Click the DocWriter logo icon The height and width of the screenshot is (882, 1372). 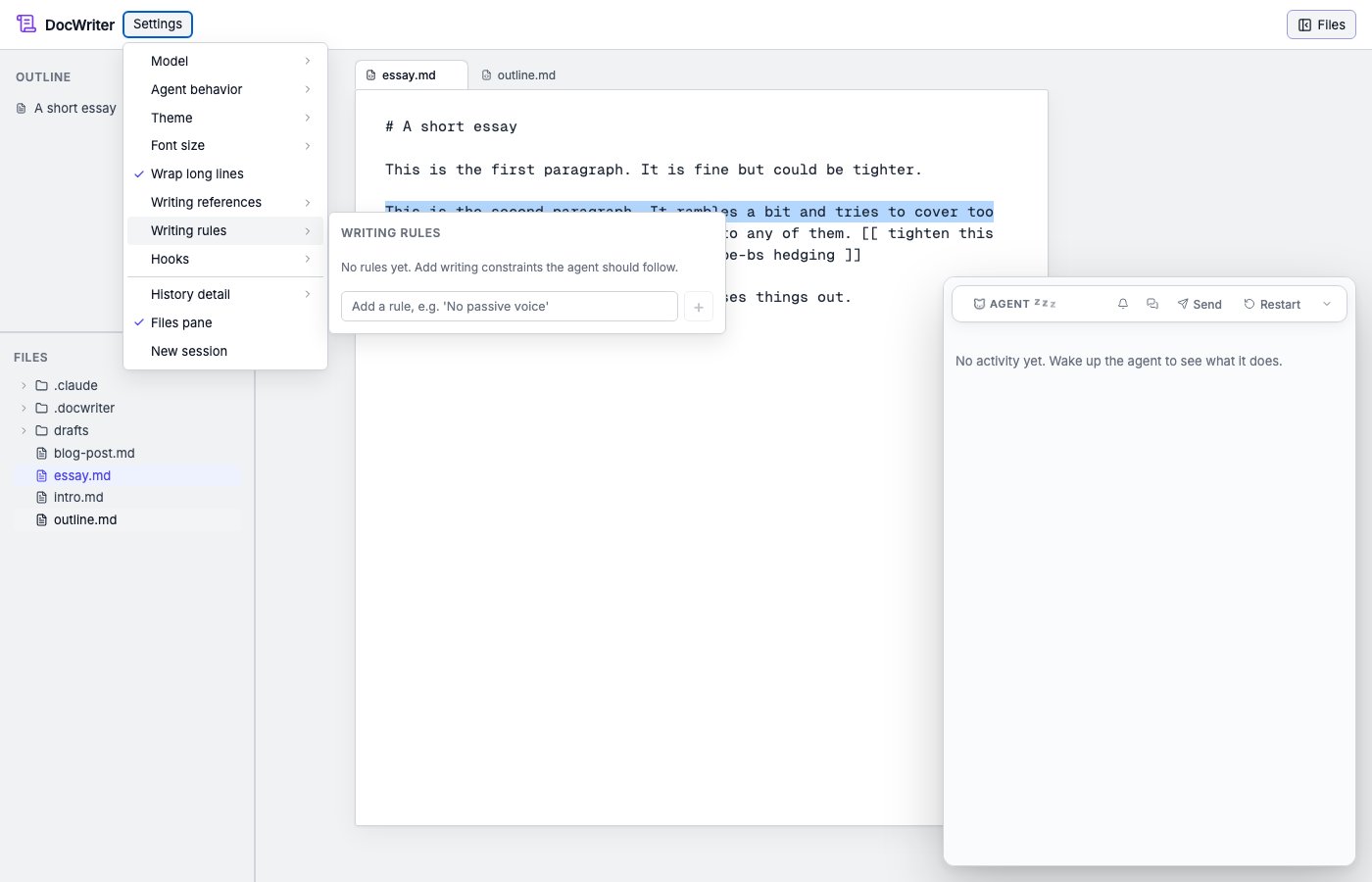click(26, 24)
